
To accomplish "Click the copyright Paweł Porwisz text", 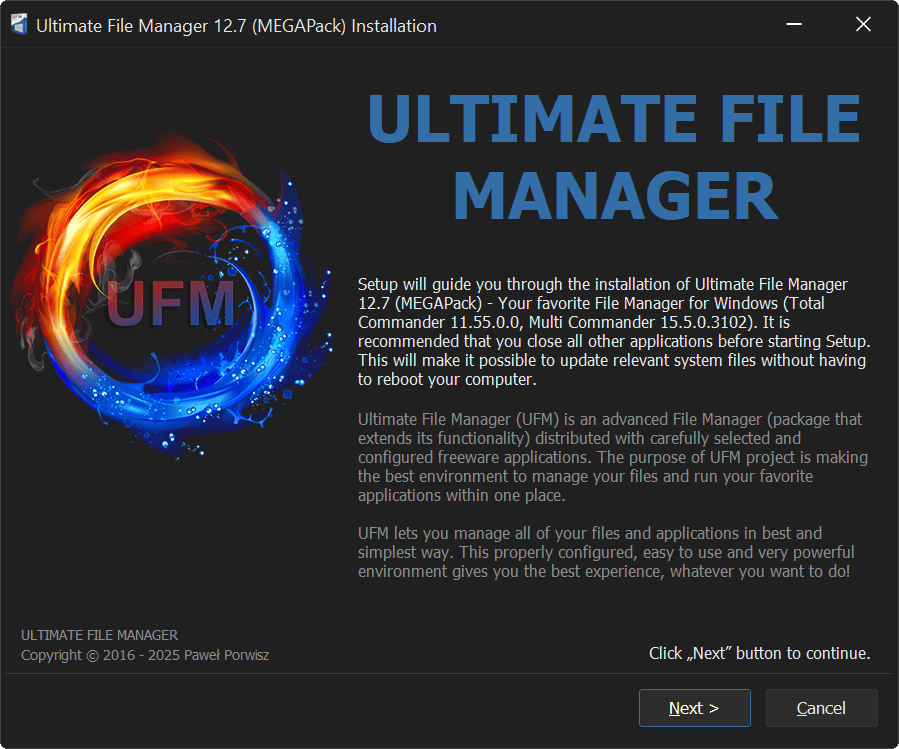I will [145, 655].
